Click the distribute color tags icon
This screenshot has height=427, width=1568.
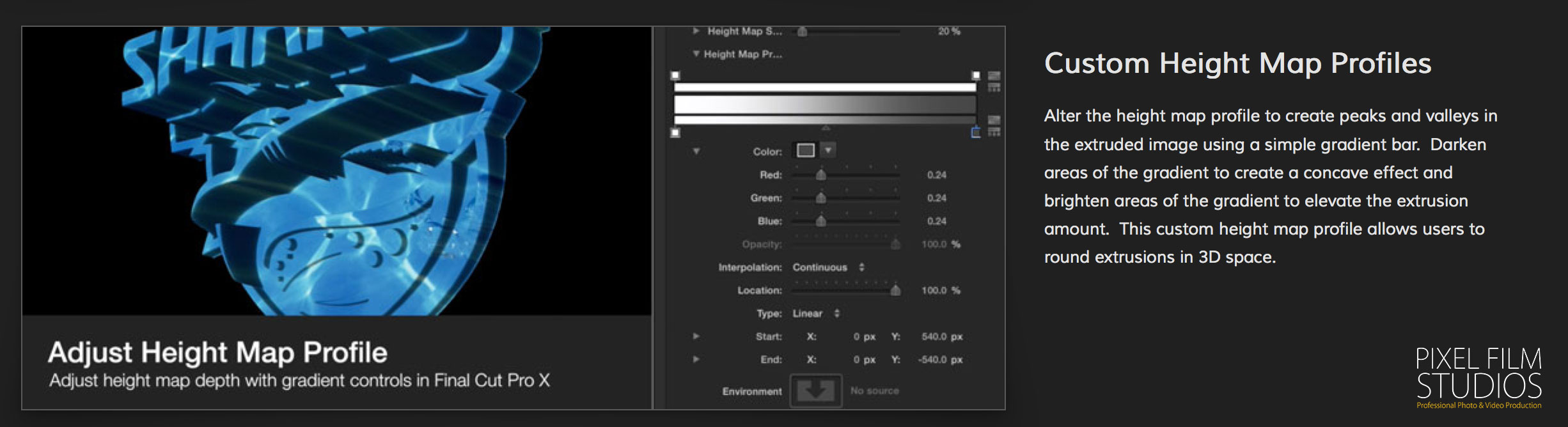[994, 132]
